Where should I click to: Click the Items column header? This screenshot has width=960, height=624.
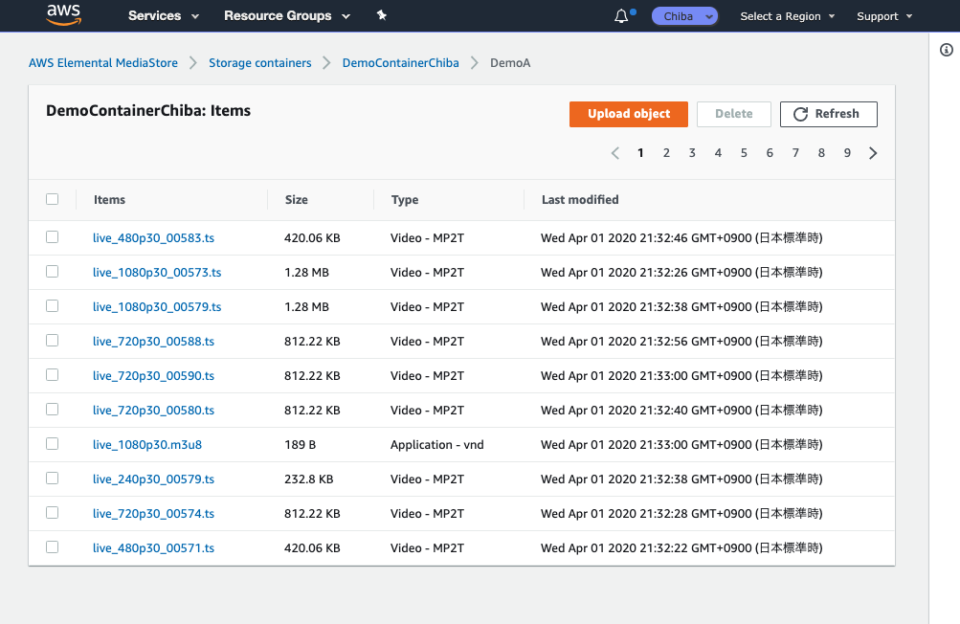pyautogui.click(x=110, y=200)
